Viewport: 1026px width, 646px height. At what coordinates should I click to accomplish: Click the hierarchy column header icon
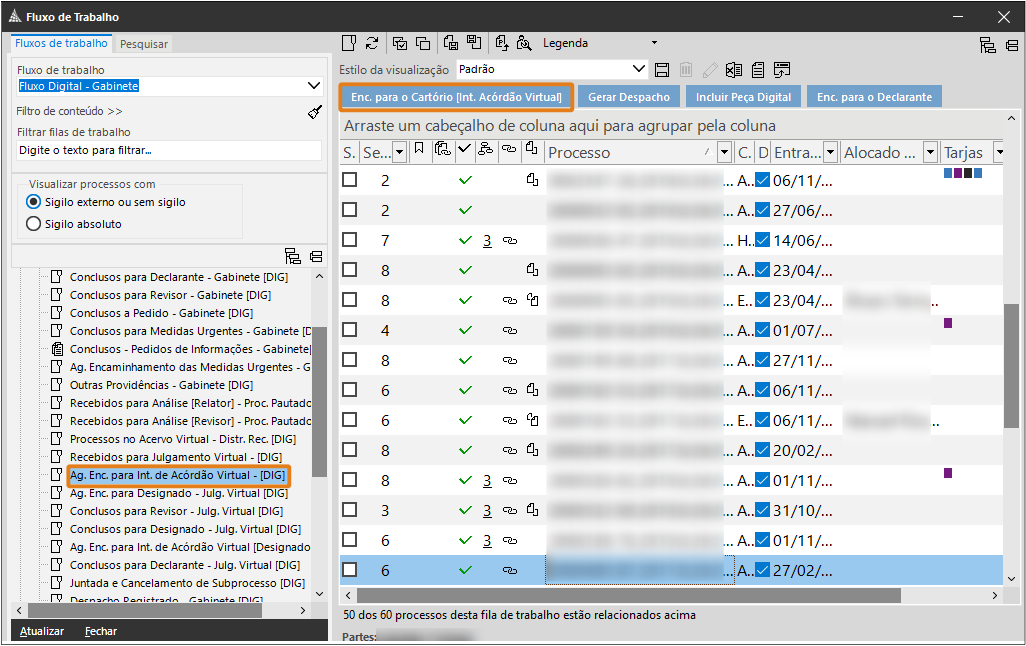click(486, 149)
